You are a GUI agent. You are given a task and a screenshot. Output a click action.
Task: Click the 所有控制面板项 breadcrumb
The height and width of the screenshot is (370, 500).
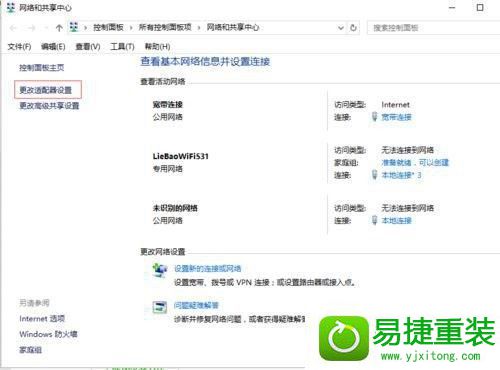(x=165, y=28)
